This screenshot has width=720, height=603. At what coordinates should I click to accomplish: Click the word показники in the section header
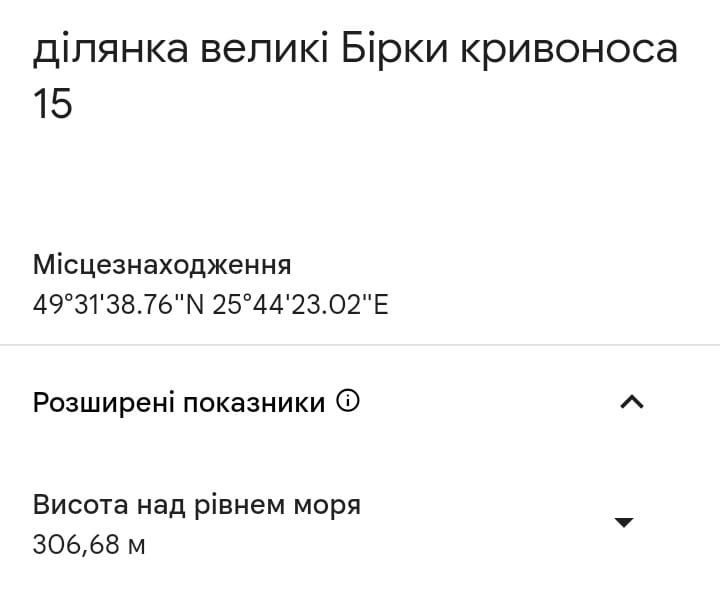pyautogui.click(x=254, y=403)
